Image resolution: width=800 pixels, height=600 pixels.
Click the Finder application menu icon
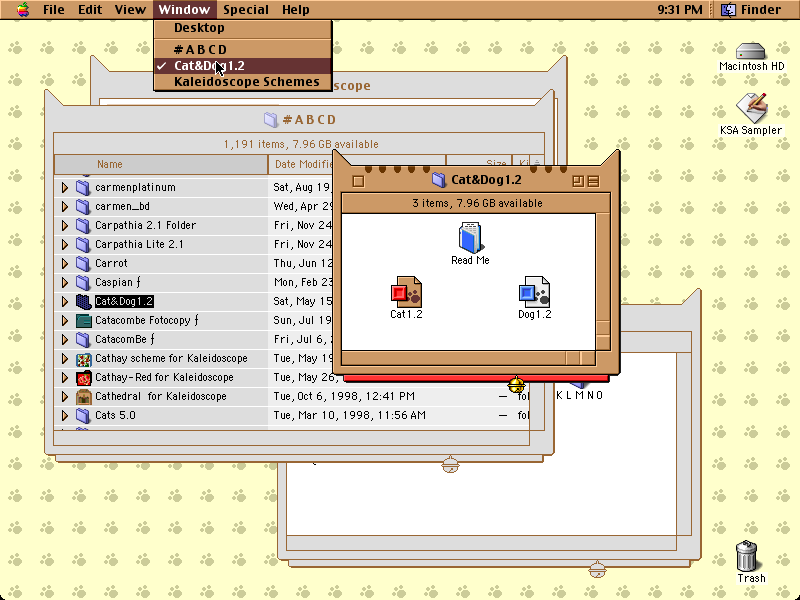tap(728, 10)
